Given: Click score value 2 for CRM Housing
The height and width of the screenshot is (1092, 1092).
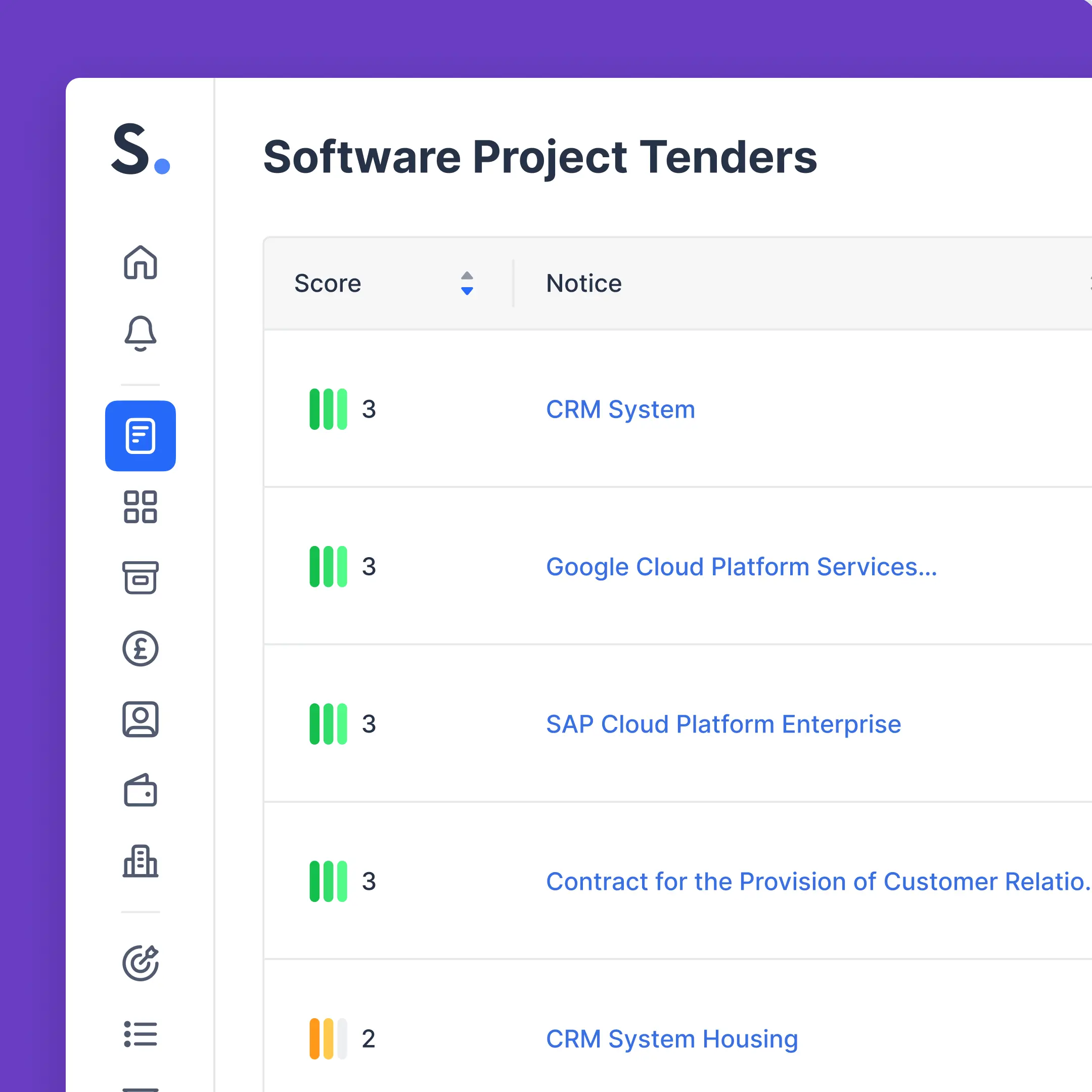Looking at the screenshot, I should click(369, 1039).
